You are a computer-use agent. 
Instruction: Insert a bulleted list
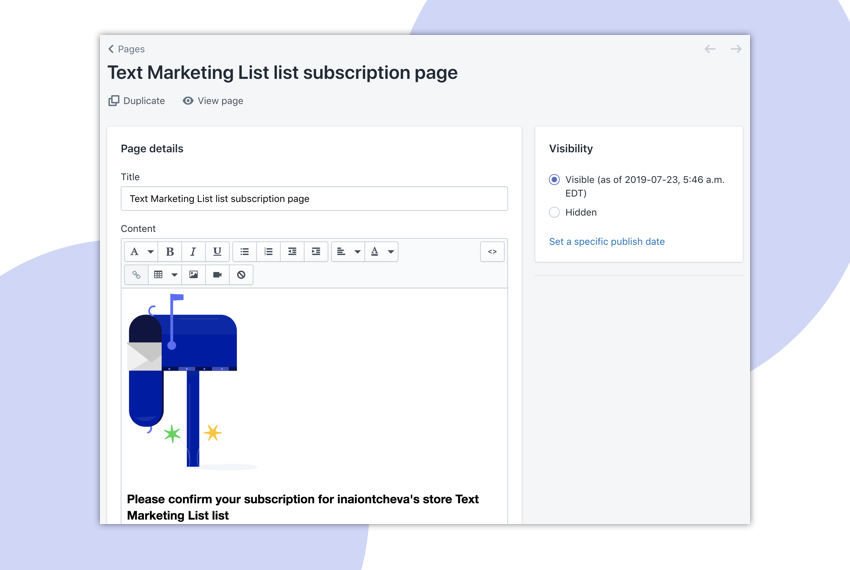tap(244, 252)
